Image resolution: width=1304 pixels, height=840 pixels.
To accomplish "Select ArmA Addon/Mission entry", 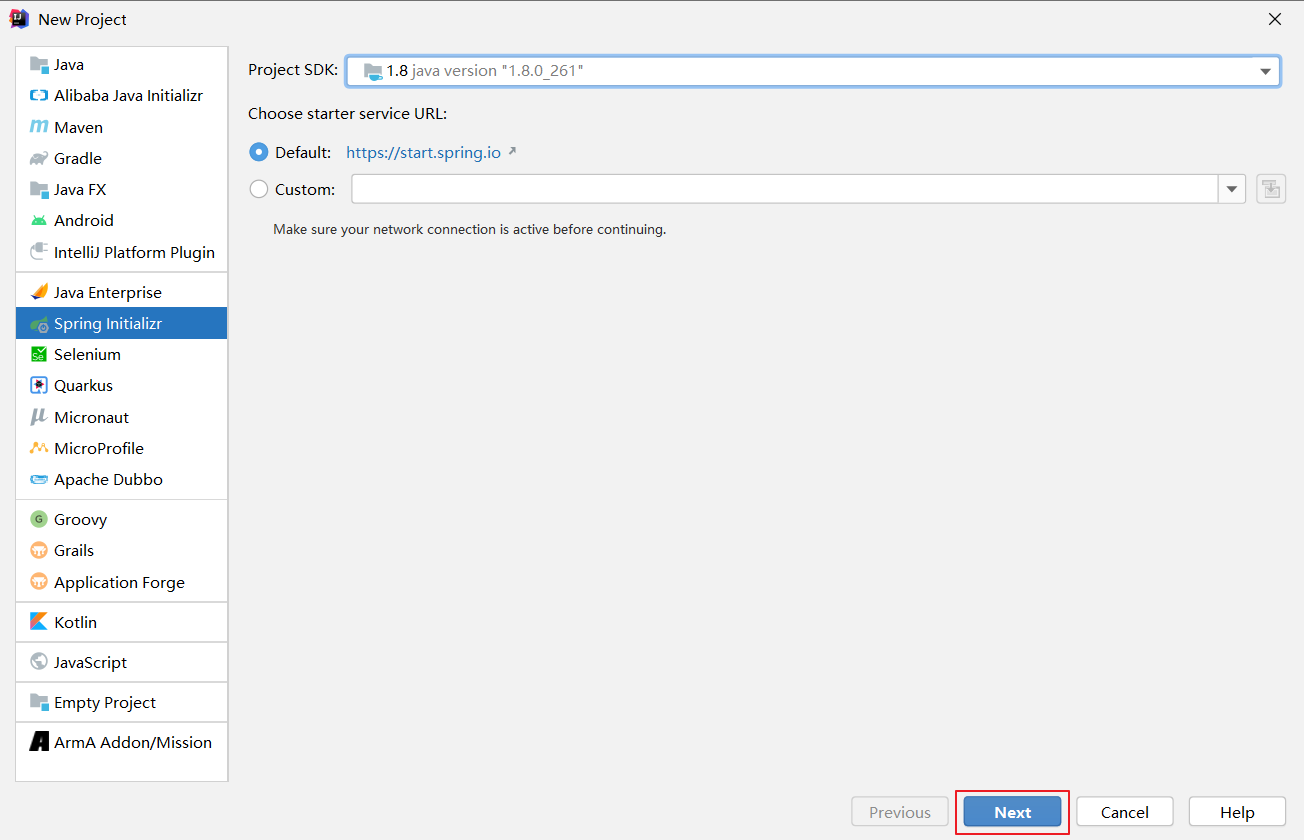I will tap(122, 742).
